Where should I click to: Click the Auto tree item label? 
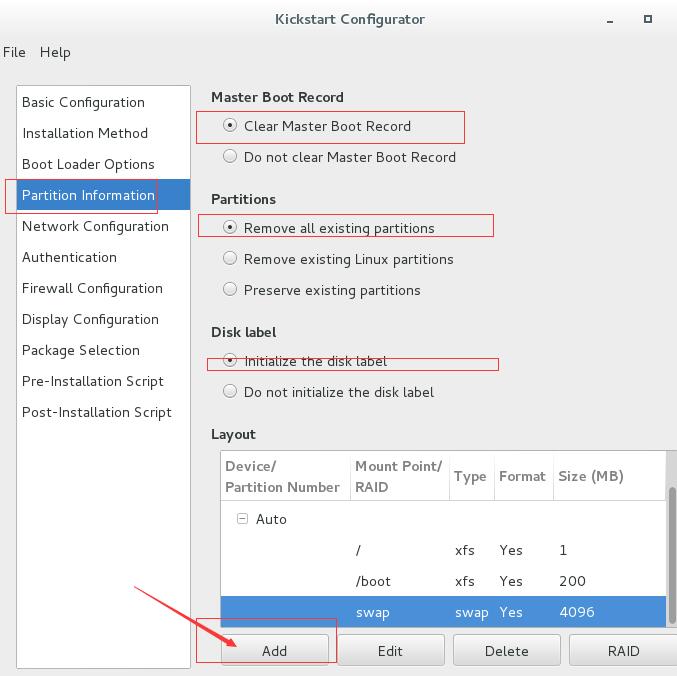click(271, 519)
